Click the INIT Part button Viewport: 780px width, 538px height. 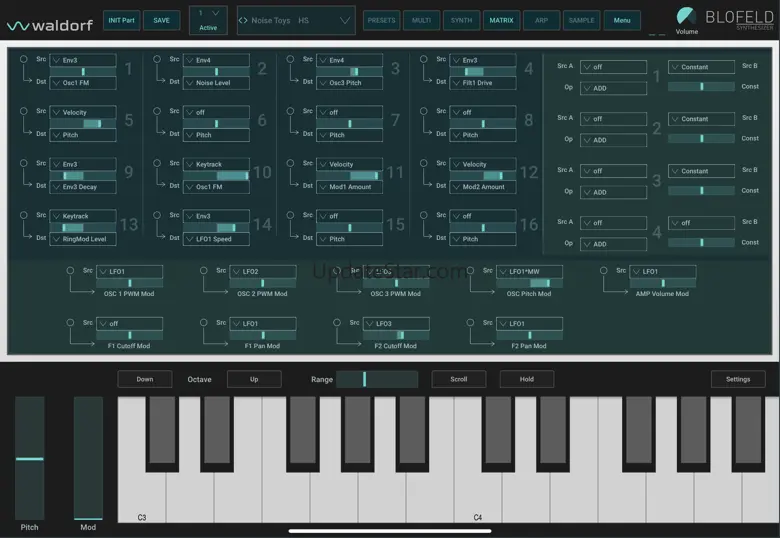point(121,20)
